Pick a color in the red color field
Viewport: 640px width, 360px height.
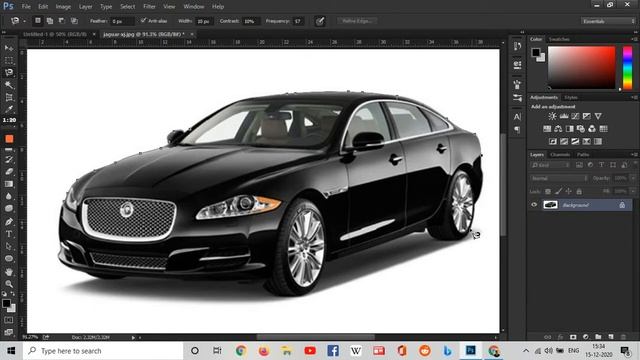tap(581, 67)
